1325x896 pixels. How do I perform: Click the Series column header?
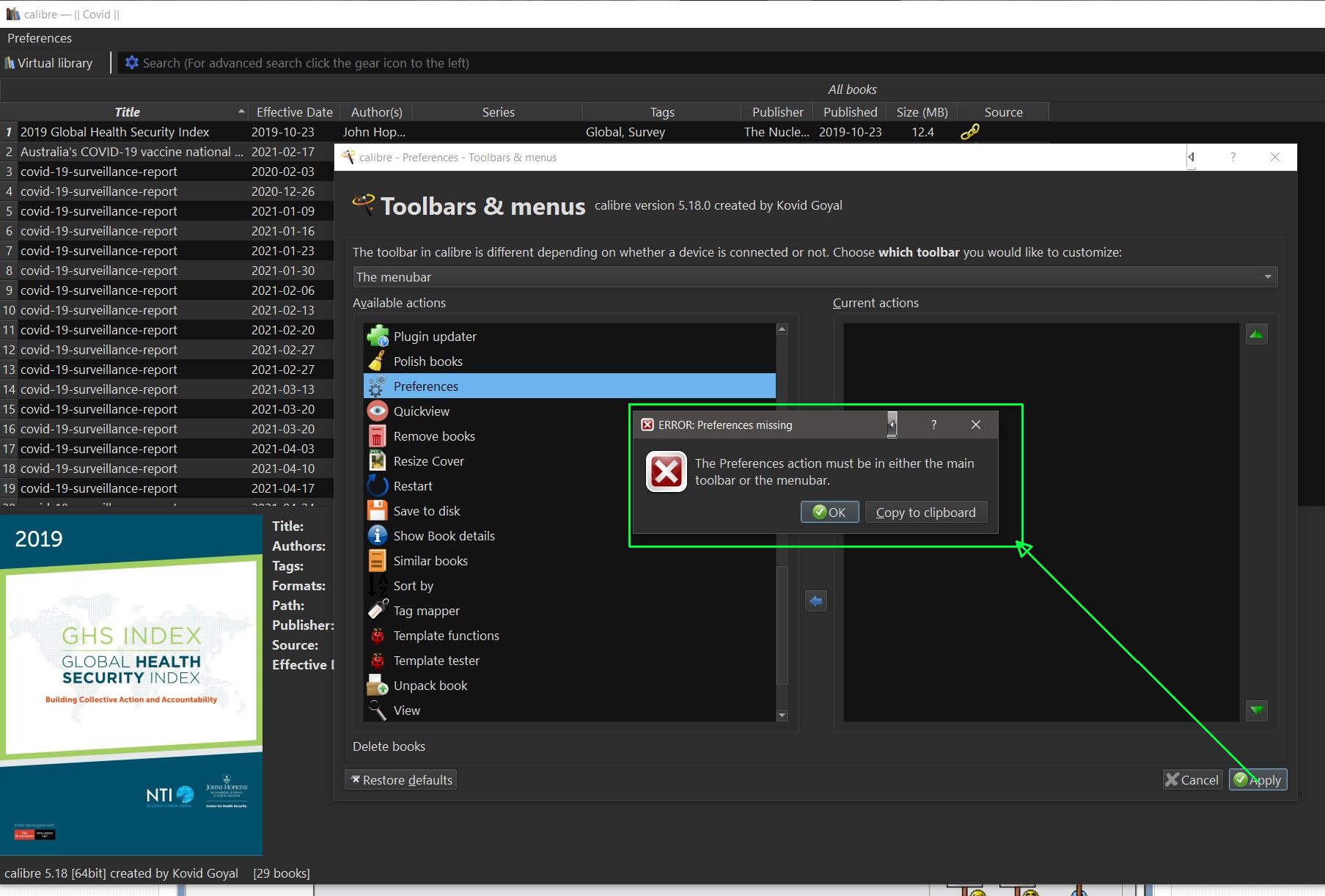click(498, 112)
